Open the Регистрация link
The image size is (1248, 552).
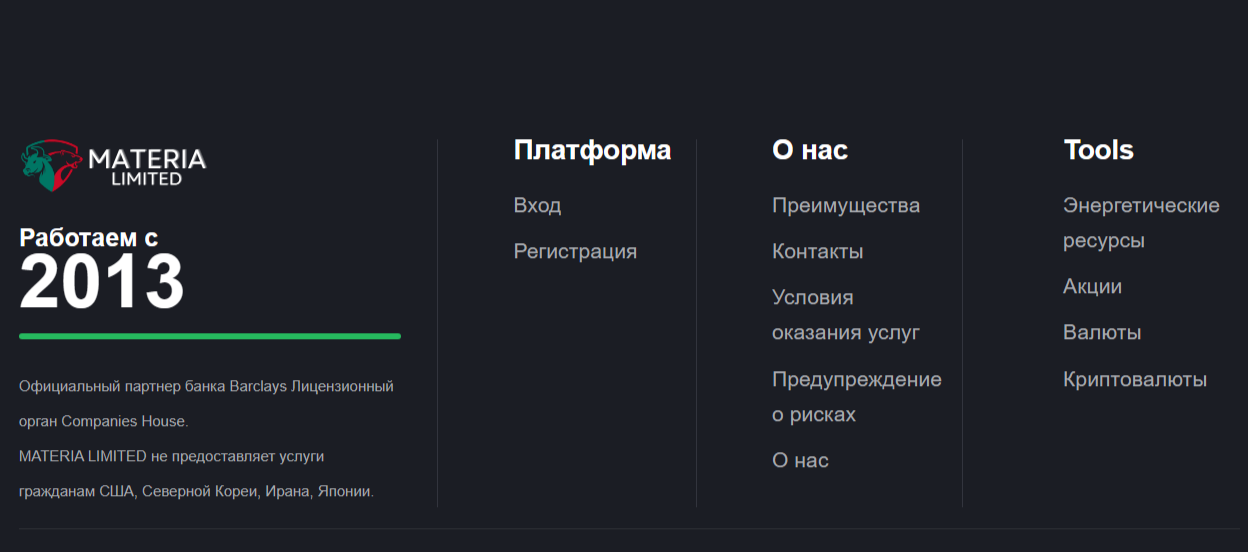pyautogui.click(x=575, y=251)
